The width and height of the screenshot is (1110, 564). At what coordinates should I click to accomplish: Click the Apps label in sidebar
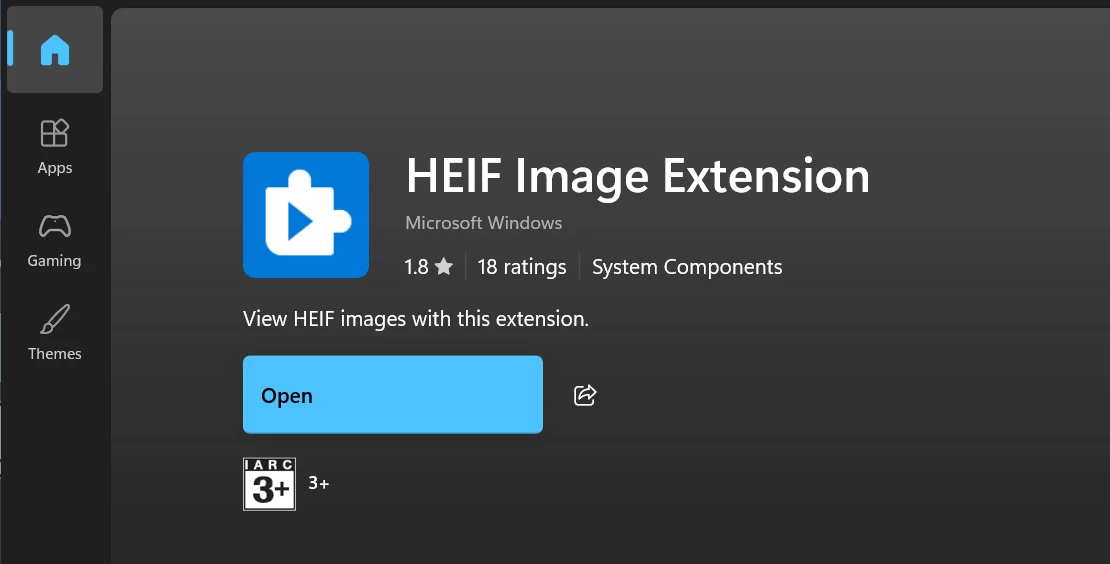tap(55, 168)
